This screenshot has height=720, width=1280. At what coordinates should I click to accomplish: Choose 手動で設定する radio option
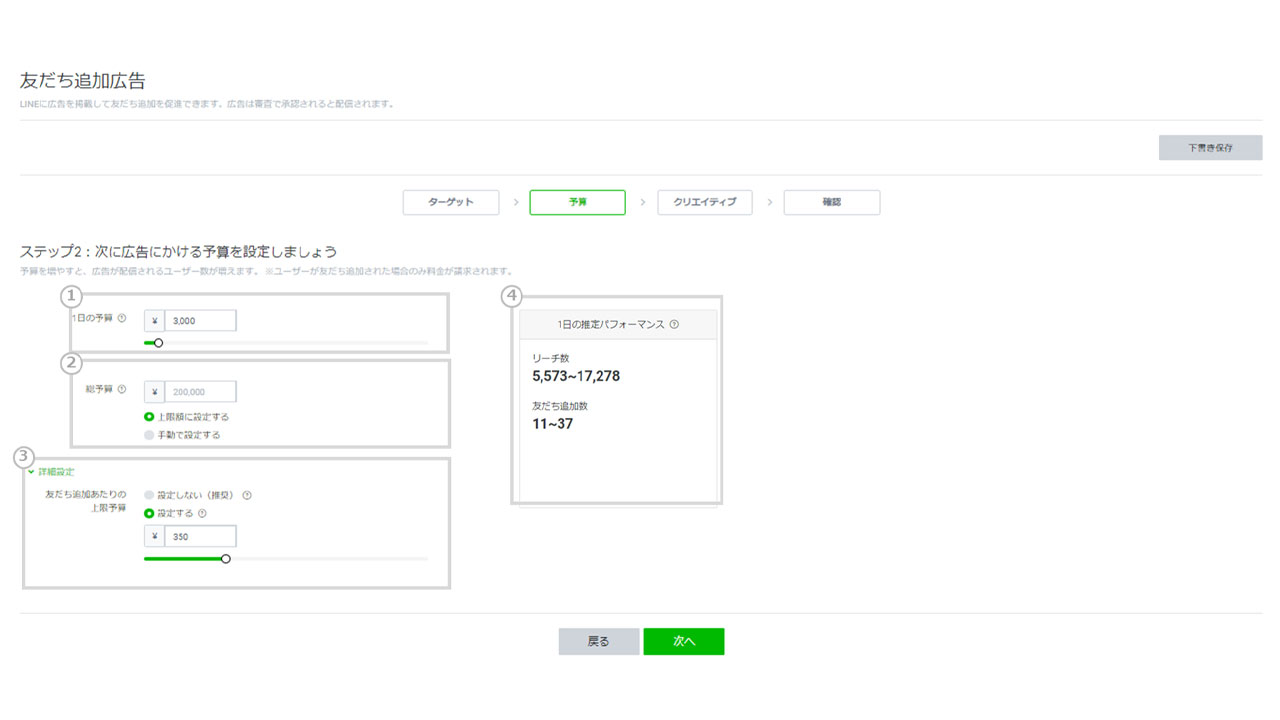[150, 435]
